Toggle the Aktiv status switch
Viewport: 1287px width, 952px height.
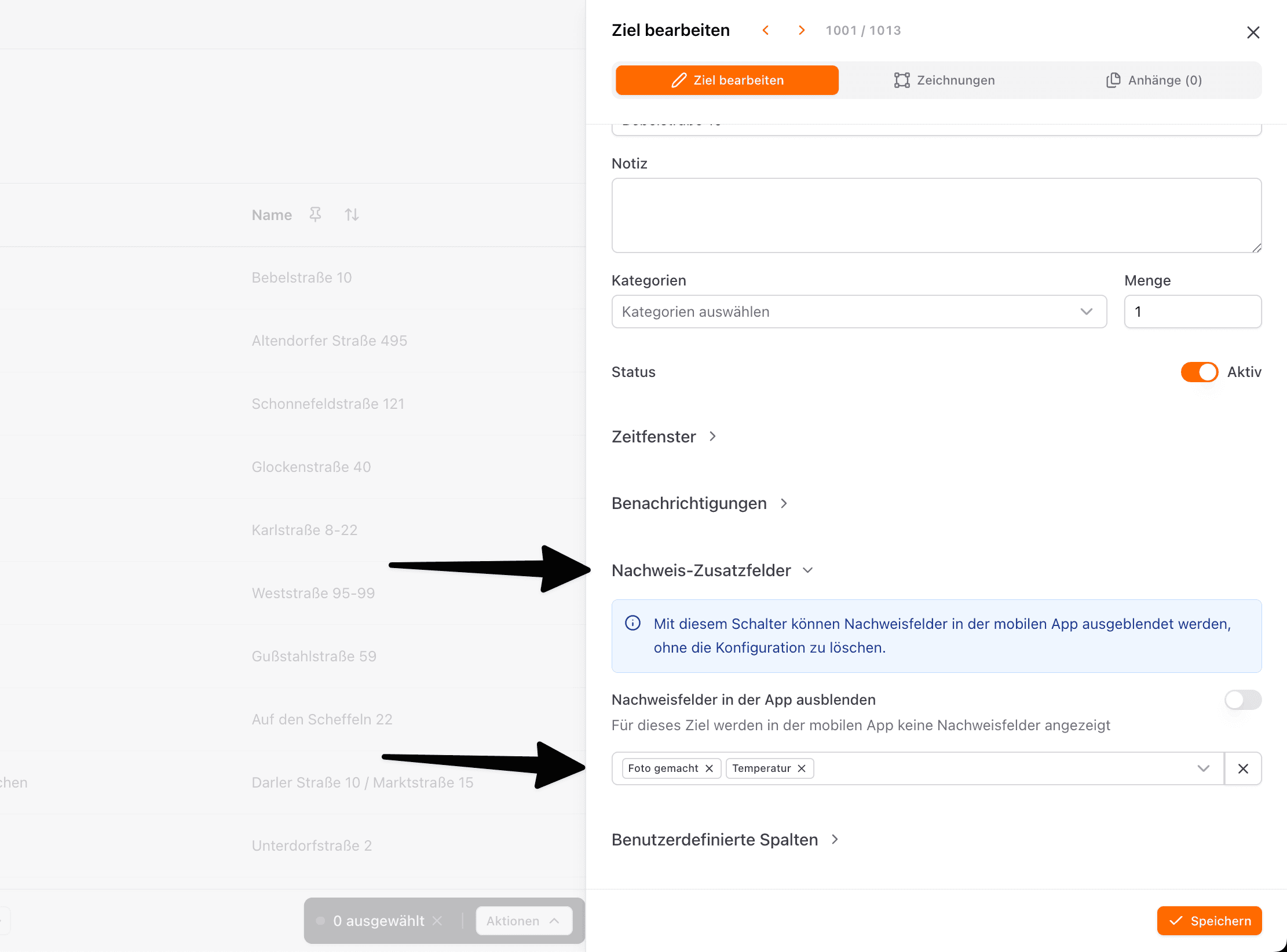coord(1199,372)
